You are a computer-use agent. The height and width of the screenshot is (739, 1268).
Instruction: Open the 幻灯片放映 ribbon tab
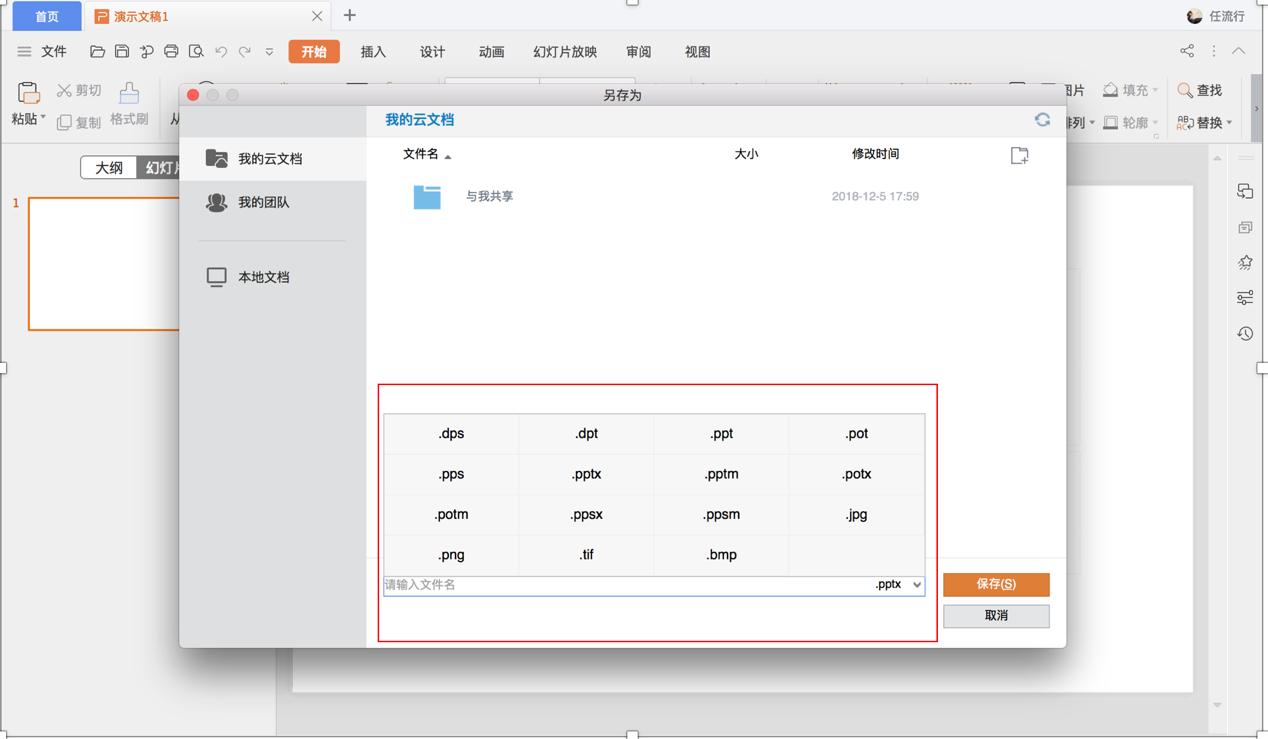coord(564,51)
